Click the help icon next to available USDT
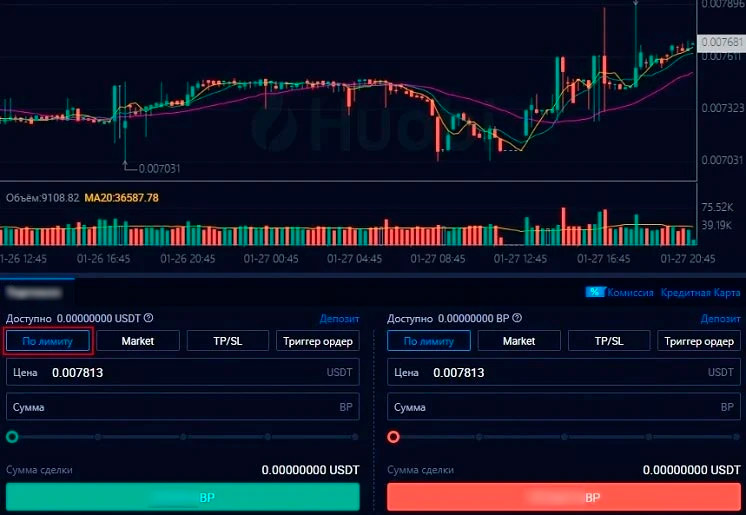Screen dimensions: 746x515 (x=149, y=319)
